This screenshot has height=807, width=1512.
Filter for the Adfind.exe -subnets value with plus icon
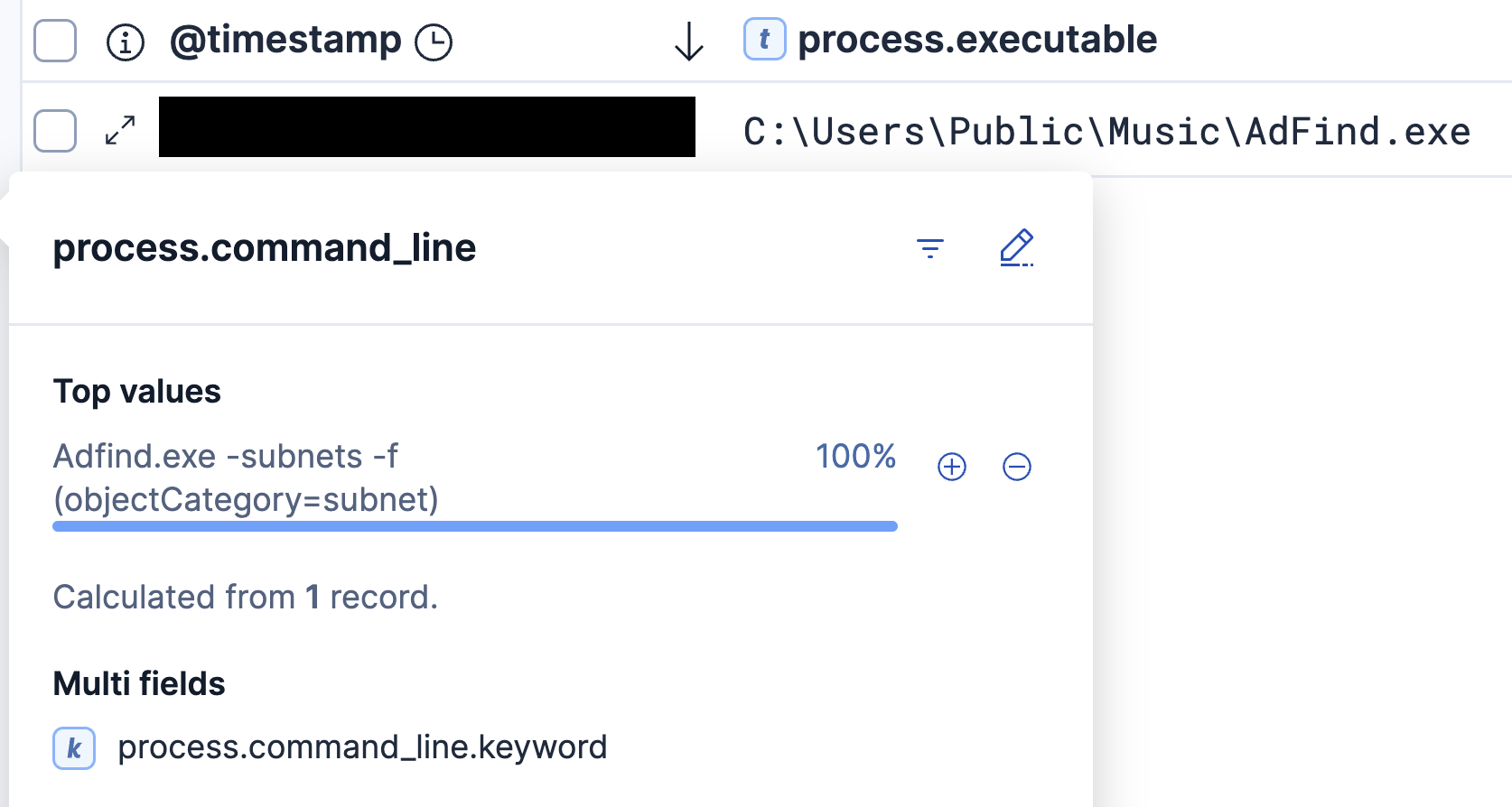(952, 467)
